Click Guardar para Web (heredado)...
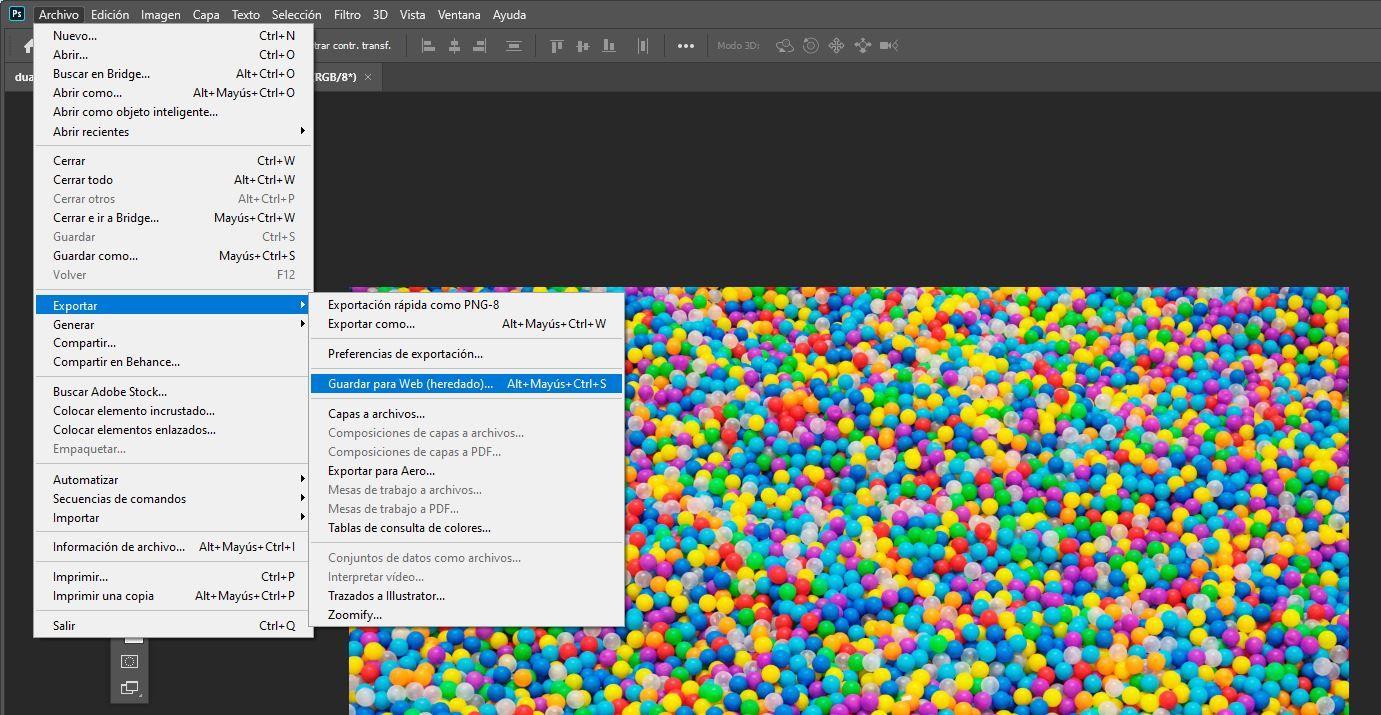The height and width of the screenshot is (715, 1381). pyautogui.click(x=467, y=384)
